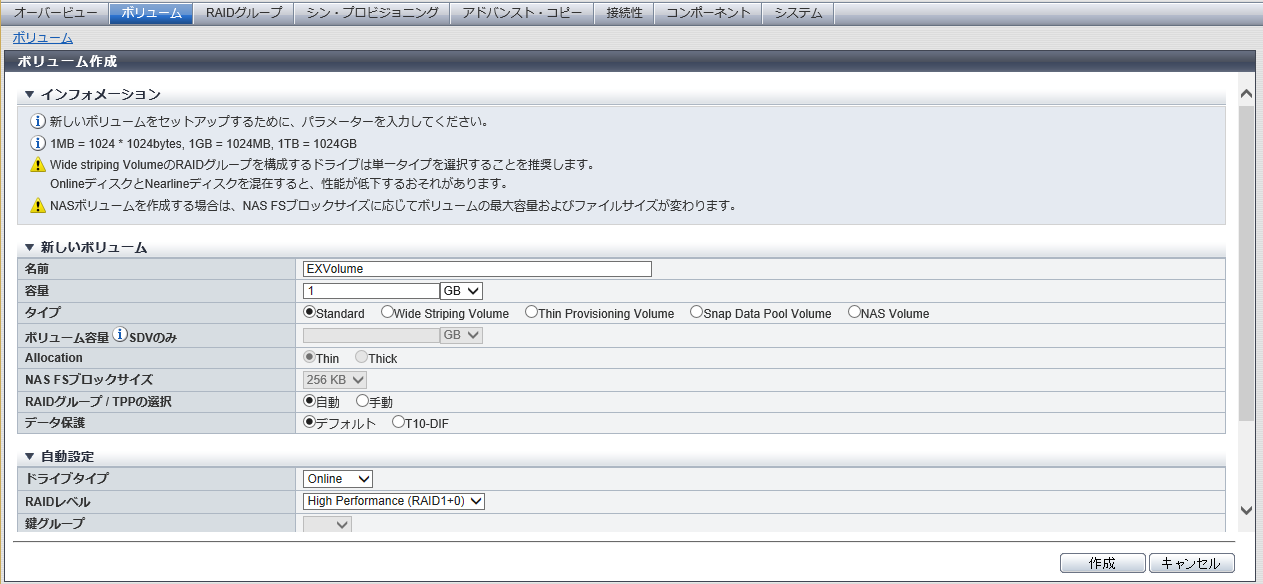This screenshot has height=584, width=1263.
Task: Click the info icon beside ボリューム容量 label
Action: pos(120,335)
